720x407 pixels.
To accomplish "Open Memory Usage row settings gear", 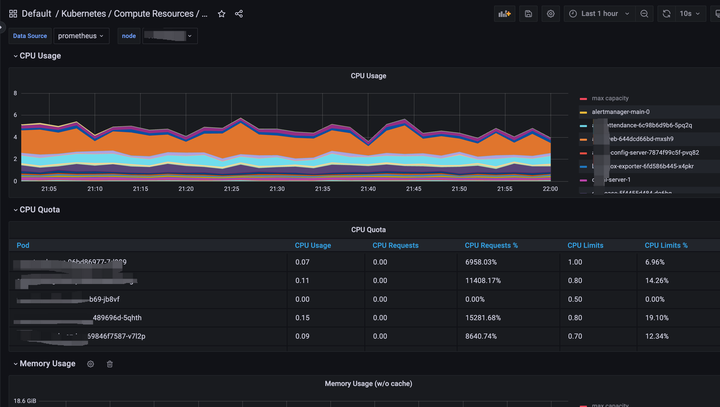I will [90, 364].
